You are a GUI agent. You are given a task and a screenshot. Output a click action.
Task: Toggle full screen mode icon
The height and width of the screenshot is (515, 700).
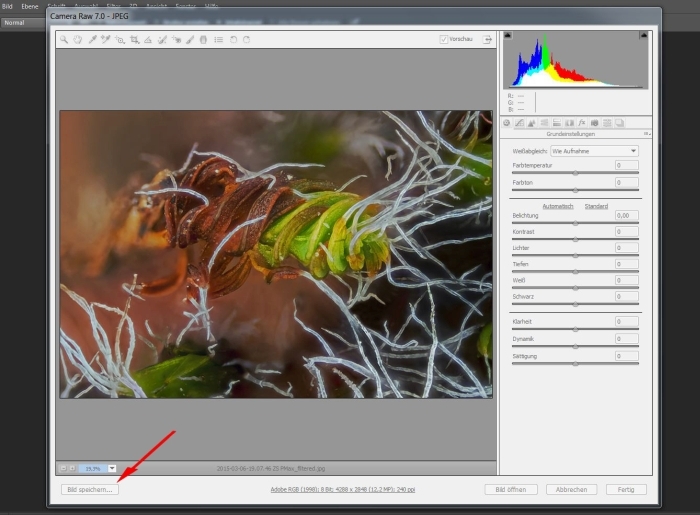click(x=487, y=40)
